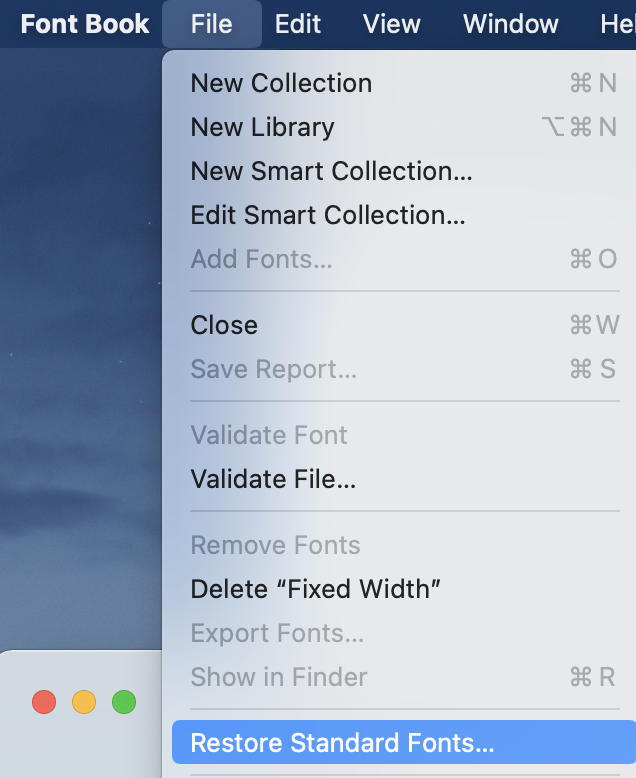Select Show in Finder option
The height and width of the screenshot is (778, 636).
click(x=279, y=677)
